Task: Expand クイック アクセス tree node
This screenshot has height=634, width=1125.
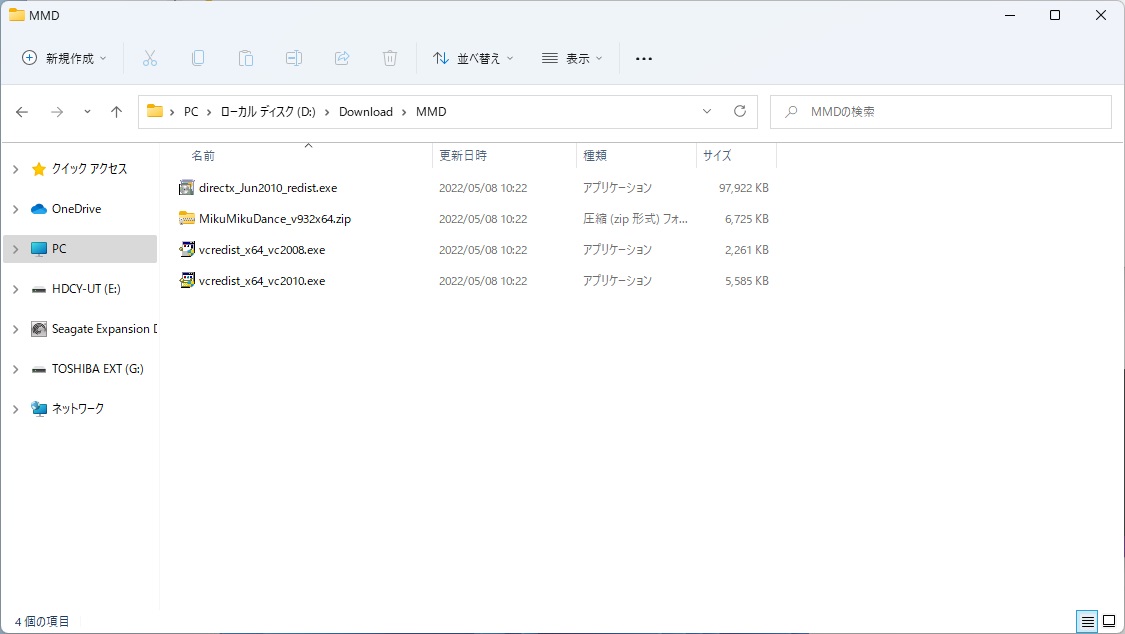Action: (16, 169)
